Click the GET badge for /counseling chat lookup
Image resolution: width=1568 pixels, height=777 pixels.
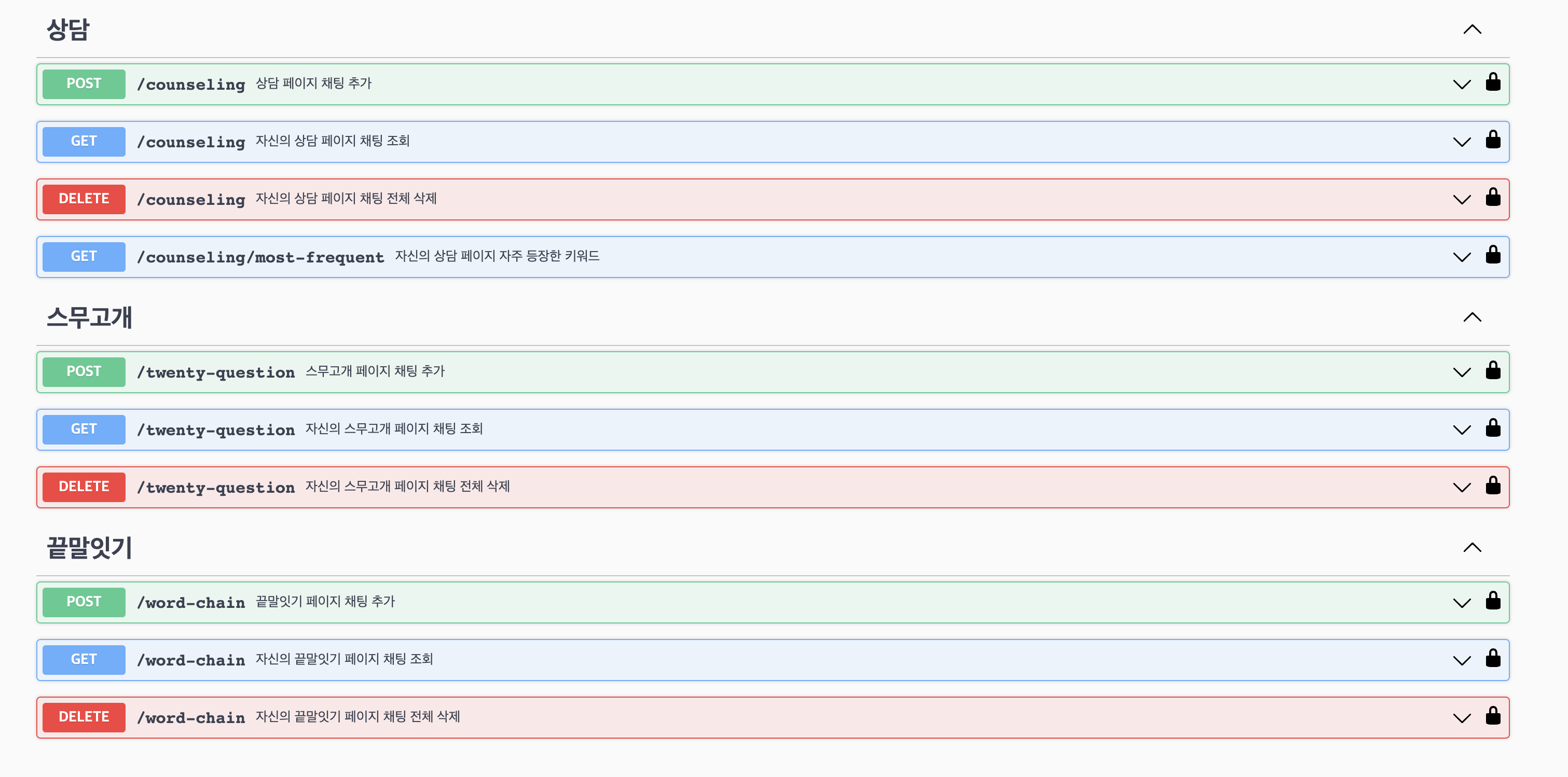84,142
